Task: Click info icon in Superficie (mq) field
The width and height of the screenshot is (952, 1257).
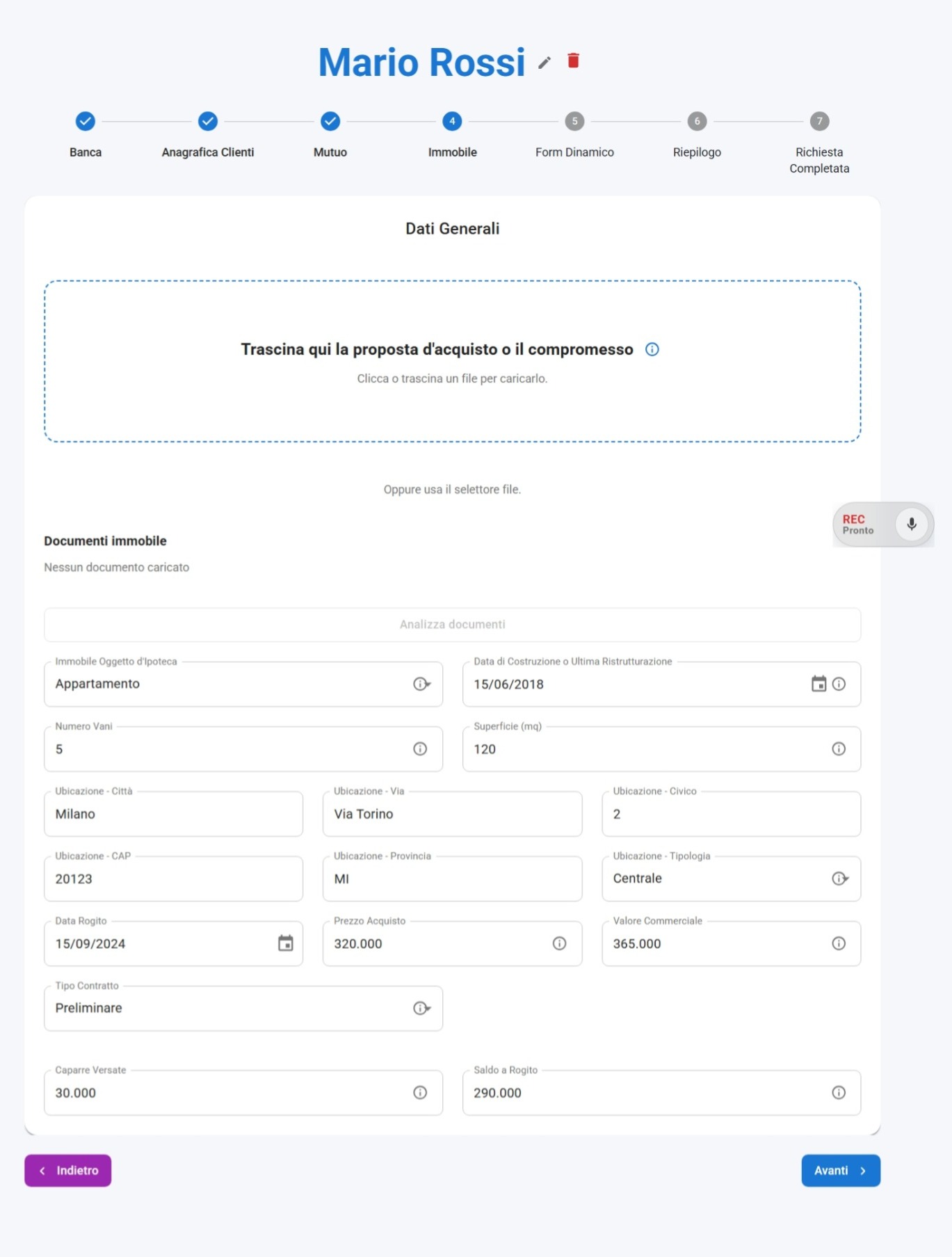Action: (x=839, y=748)
